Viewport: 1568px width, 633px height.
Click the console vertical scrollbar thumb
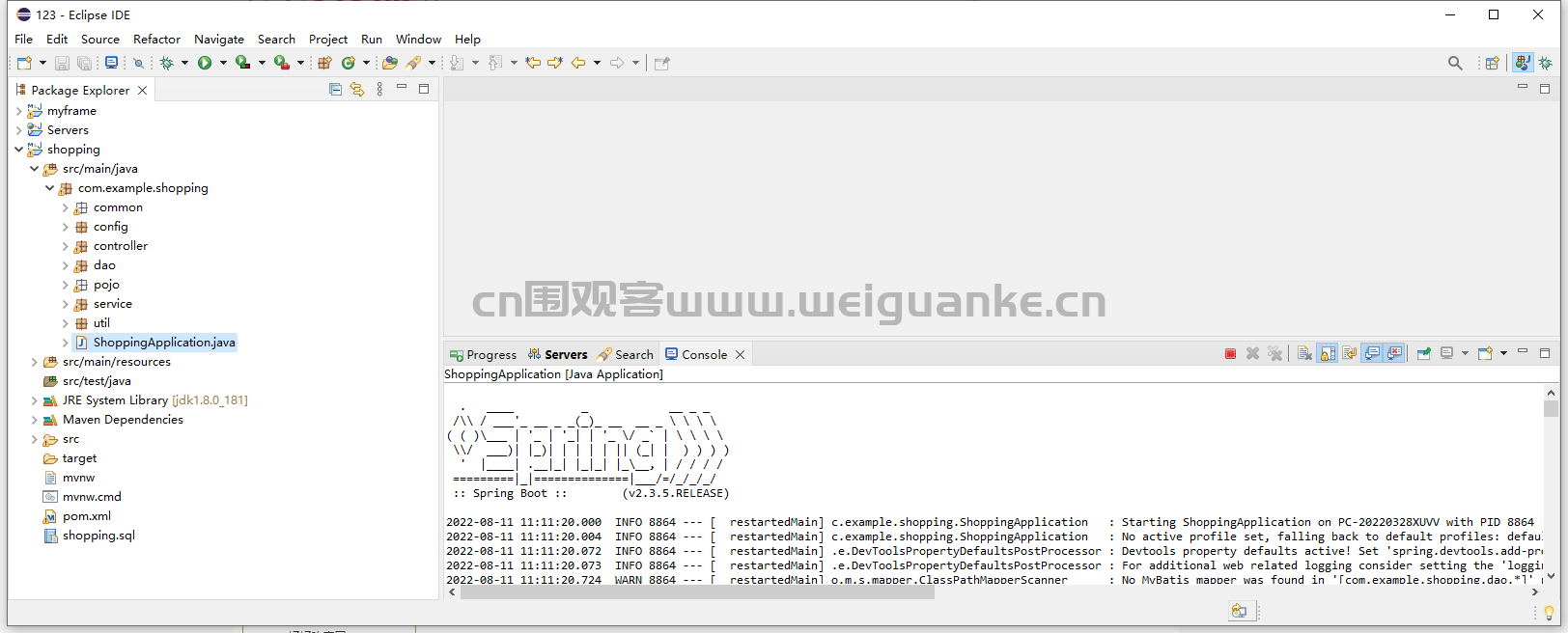click(x=1551, y=408)
